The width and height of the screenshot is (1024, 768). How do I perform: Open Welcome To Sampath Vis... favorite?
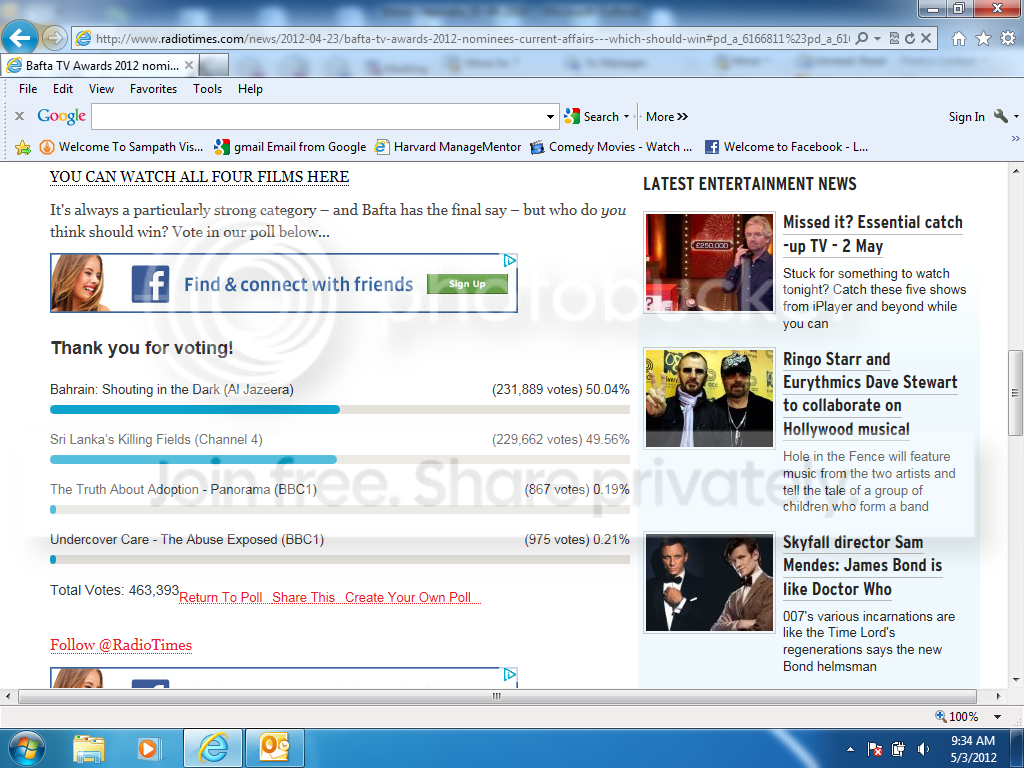click(121, 147)
